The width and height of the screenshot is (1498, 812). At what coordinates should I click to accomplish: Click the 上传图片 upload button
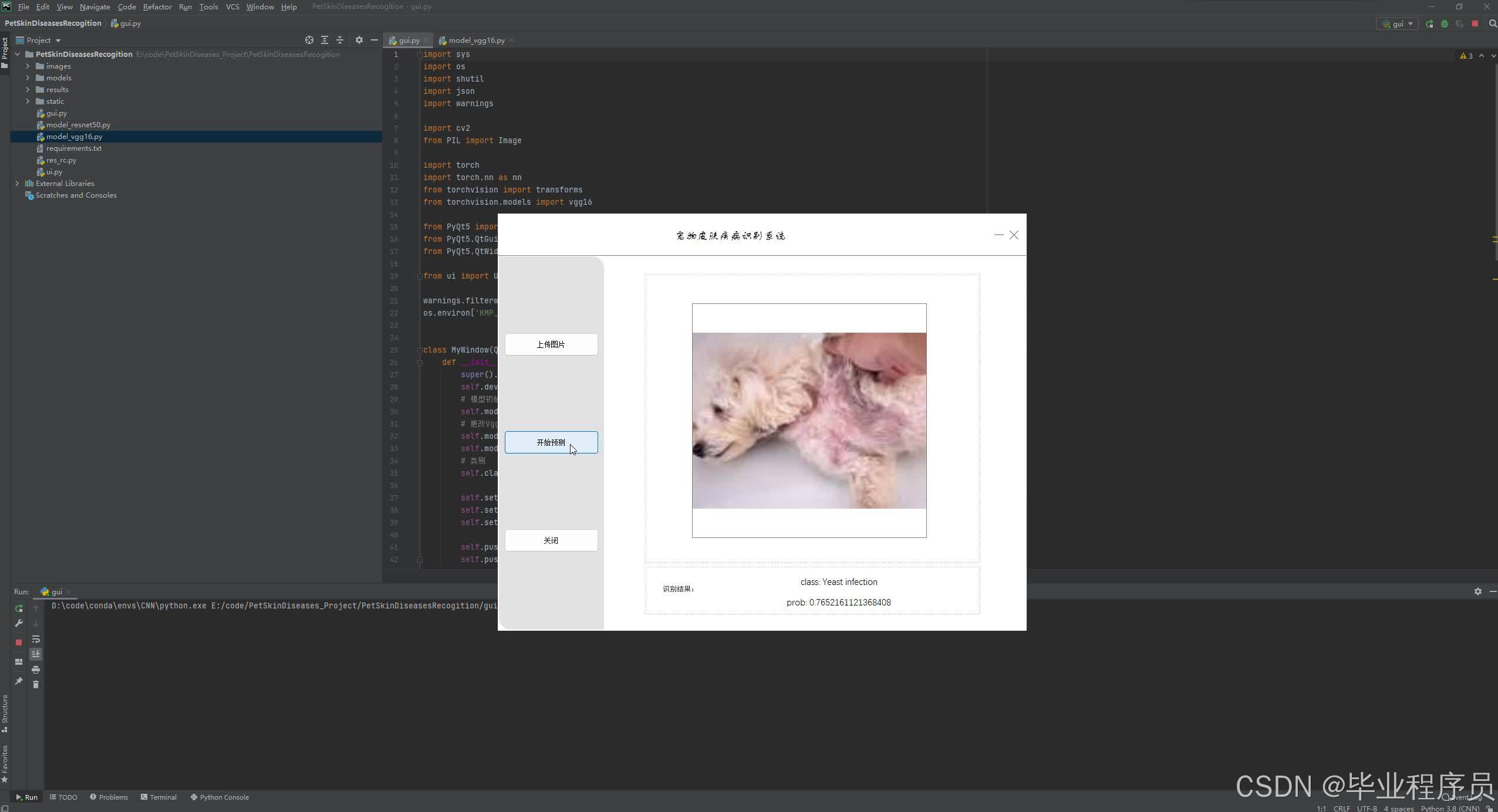[x=551, y=344]
